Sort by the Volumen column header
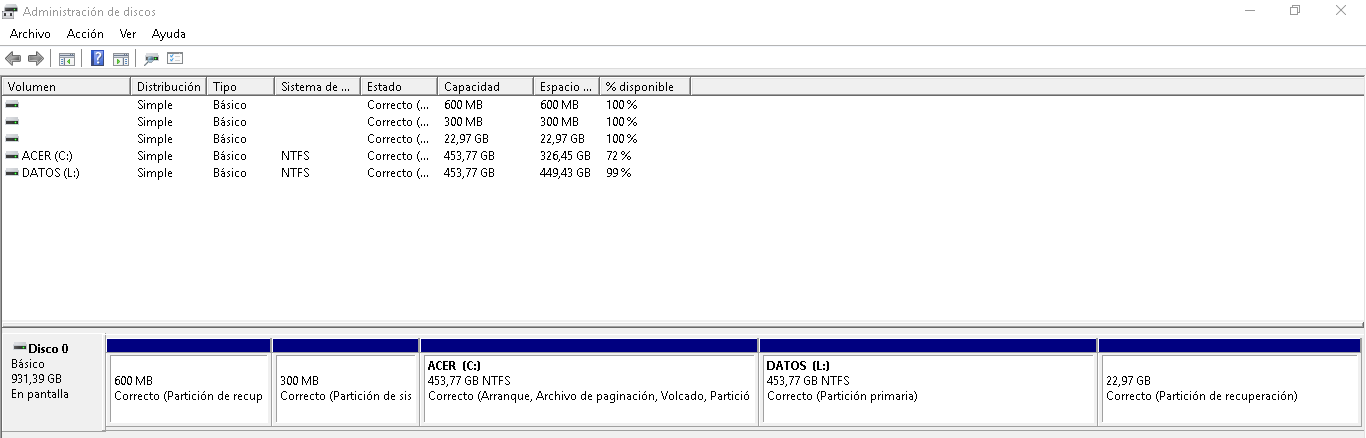Viewport: 1366px width, 438px height. (x=66, y=87)
